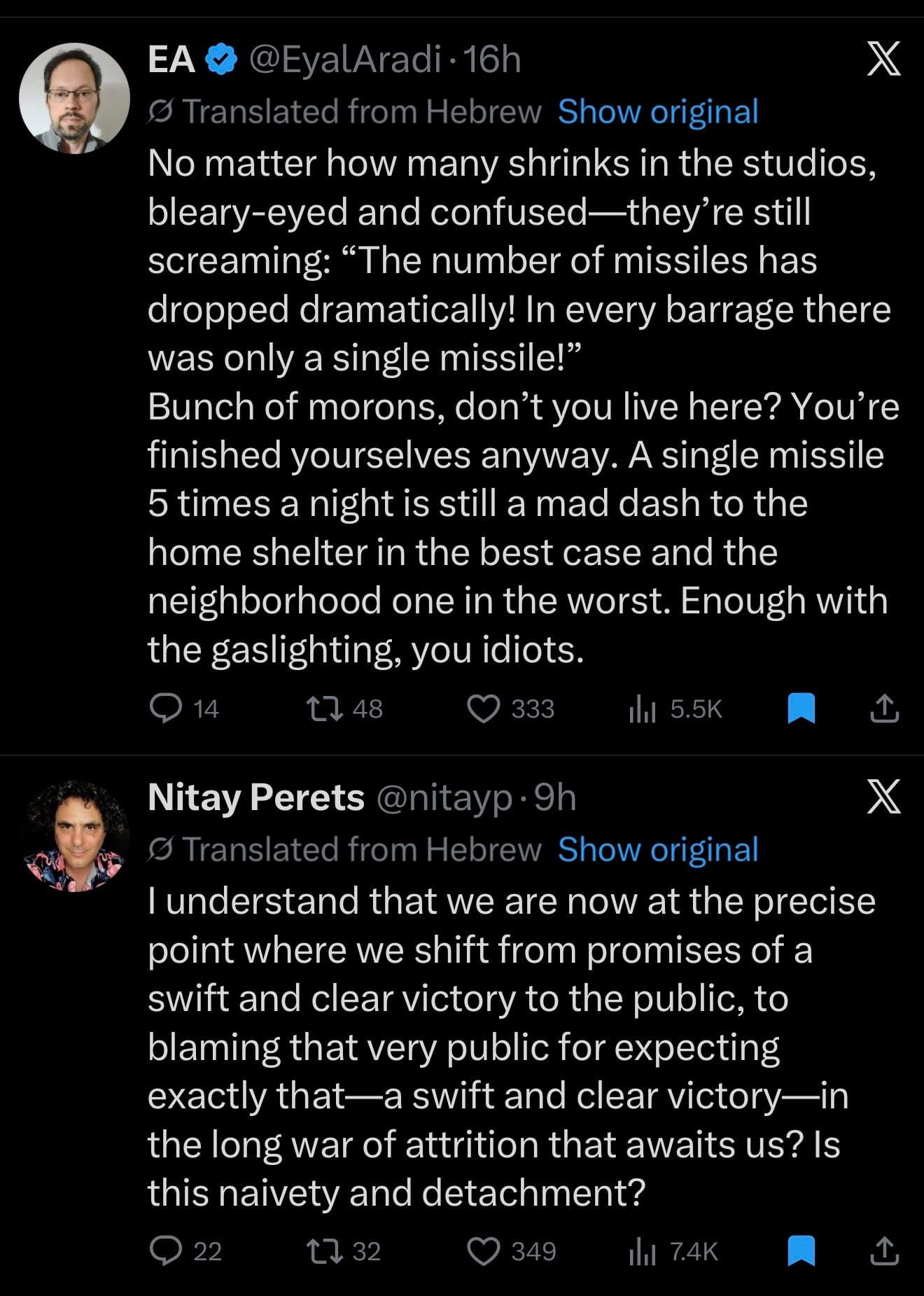View analytics for the 7.4K views tweet
924x1296 pixels.
tap(642, 1250)
